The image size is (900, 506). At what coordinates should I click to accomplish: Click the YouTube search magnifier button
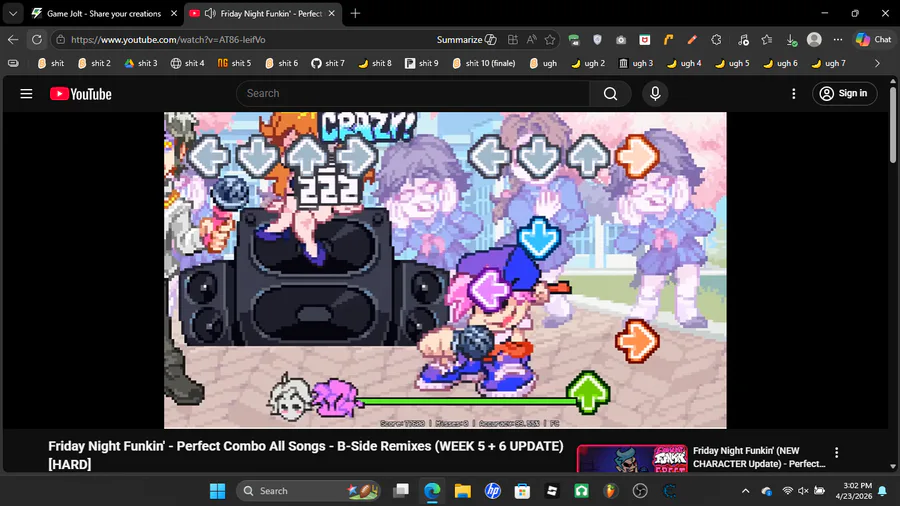610,94
